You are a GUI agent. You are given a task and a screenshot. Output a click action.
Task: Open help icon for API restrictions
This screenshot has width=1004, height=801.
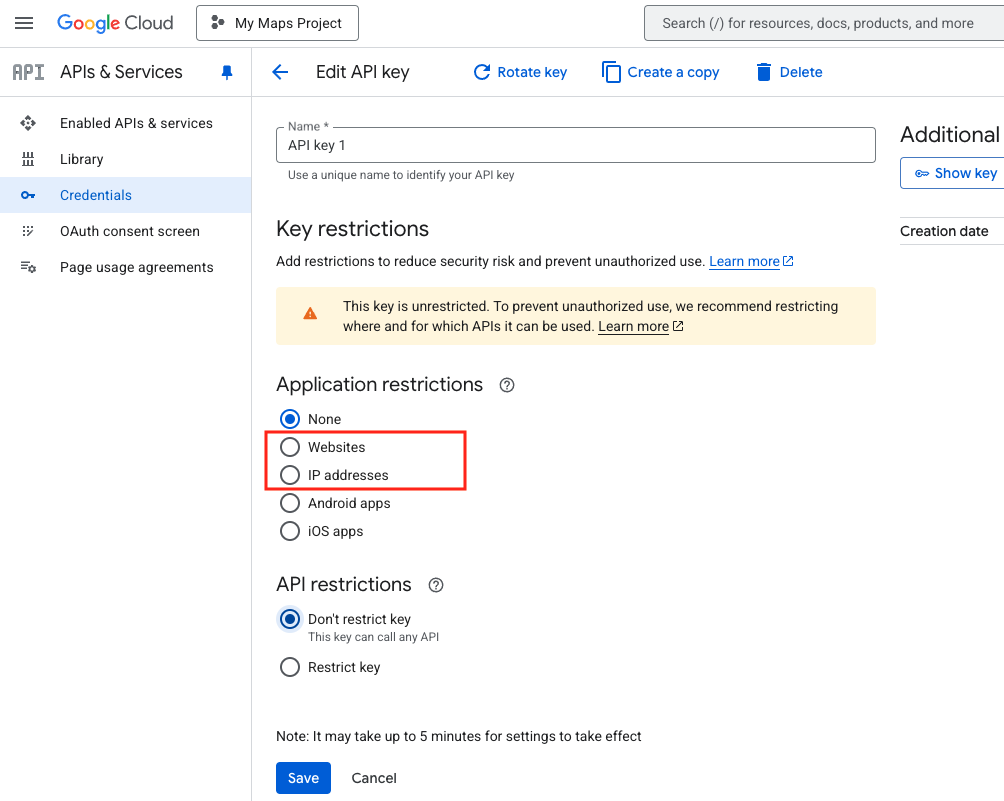435,585
